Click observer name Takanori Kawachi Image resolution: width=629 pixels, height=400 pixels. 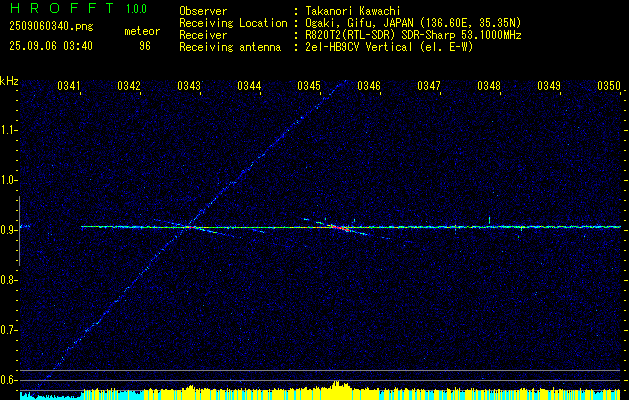tap(352, 11)
